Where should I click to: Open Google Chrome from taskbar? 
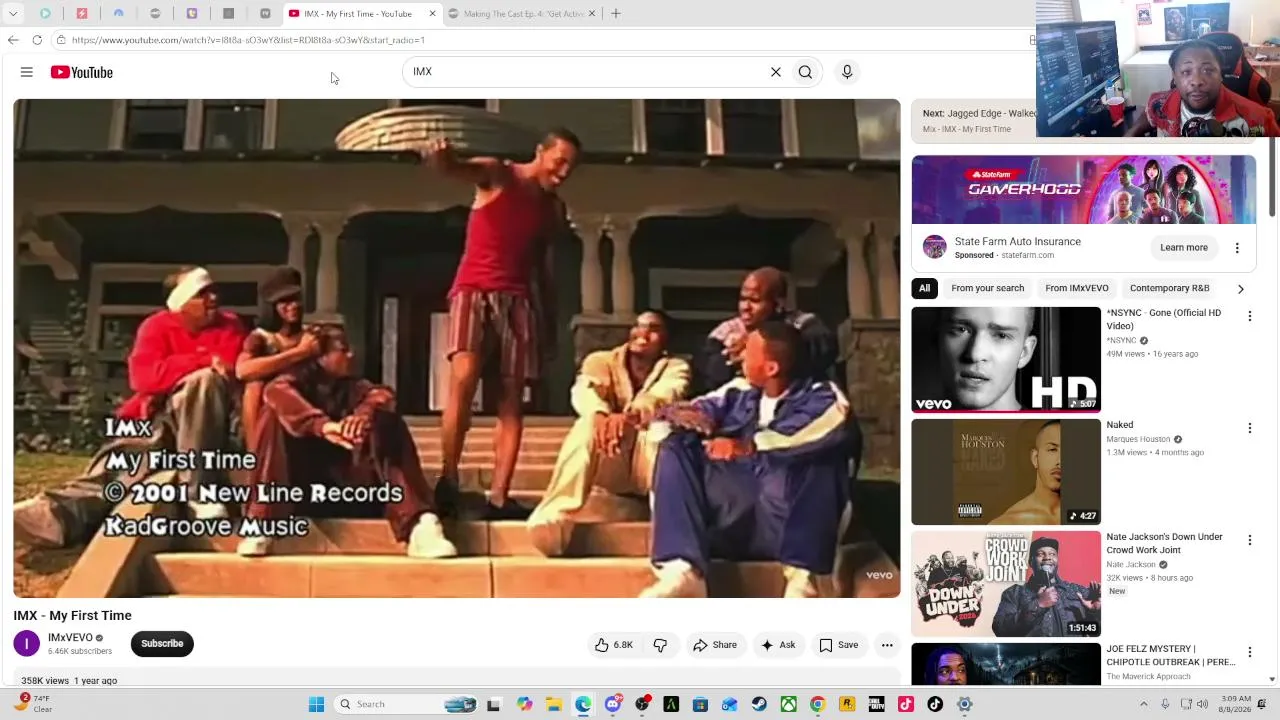[817, 704]
